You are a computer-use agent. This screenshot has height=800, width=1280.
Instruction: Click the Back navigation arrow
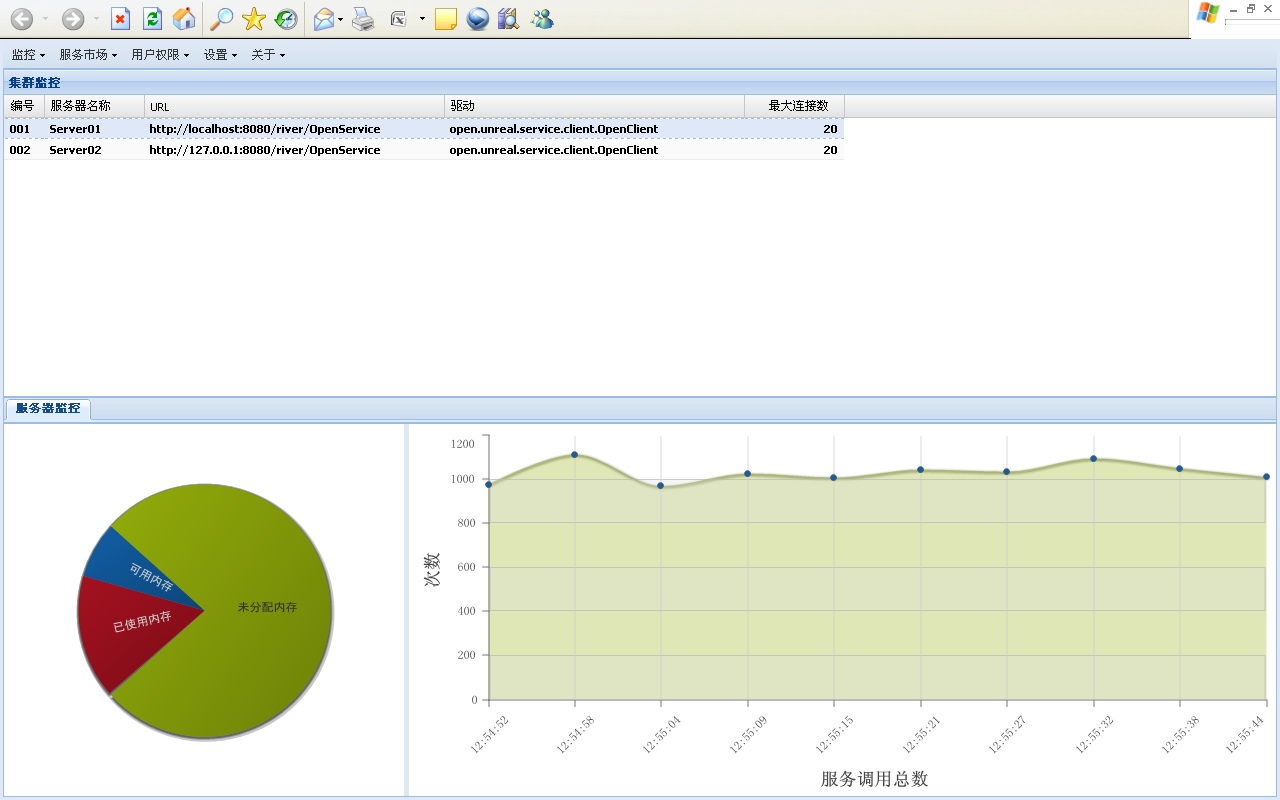[x=21, y=19]
